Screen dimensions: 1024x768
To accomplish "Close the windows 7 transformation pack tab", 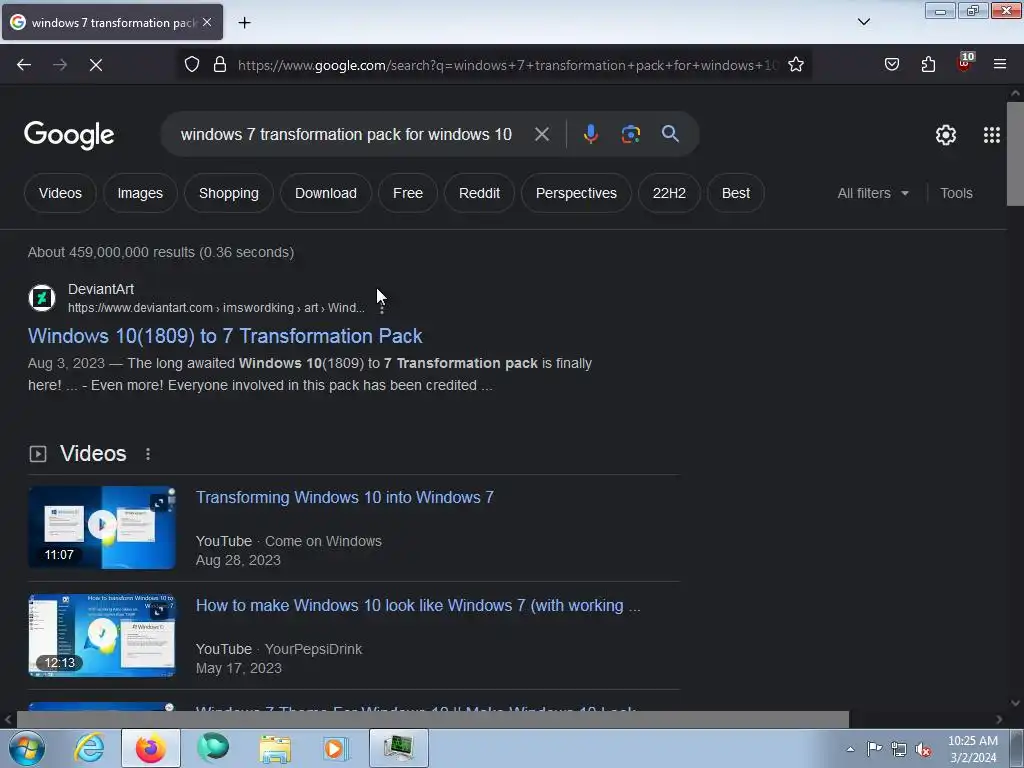I will coord(206,22).
